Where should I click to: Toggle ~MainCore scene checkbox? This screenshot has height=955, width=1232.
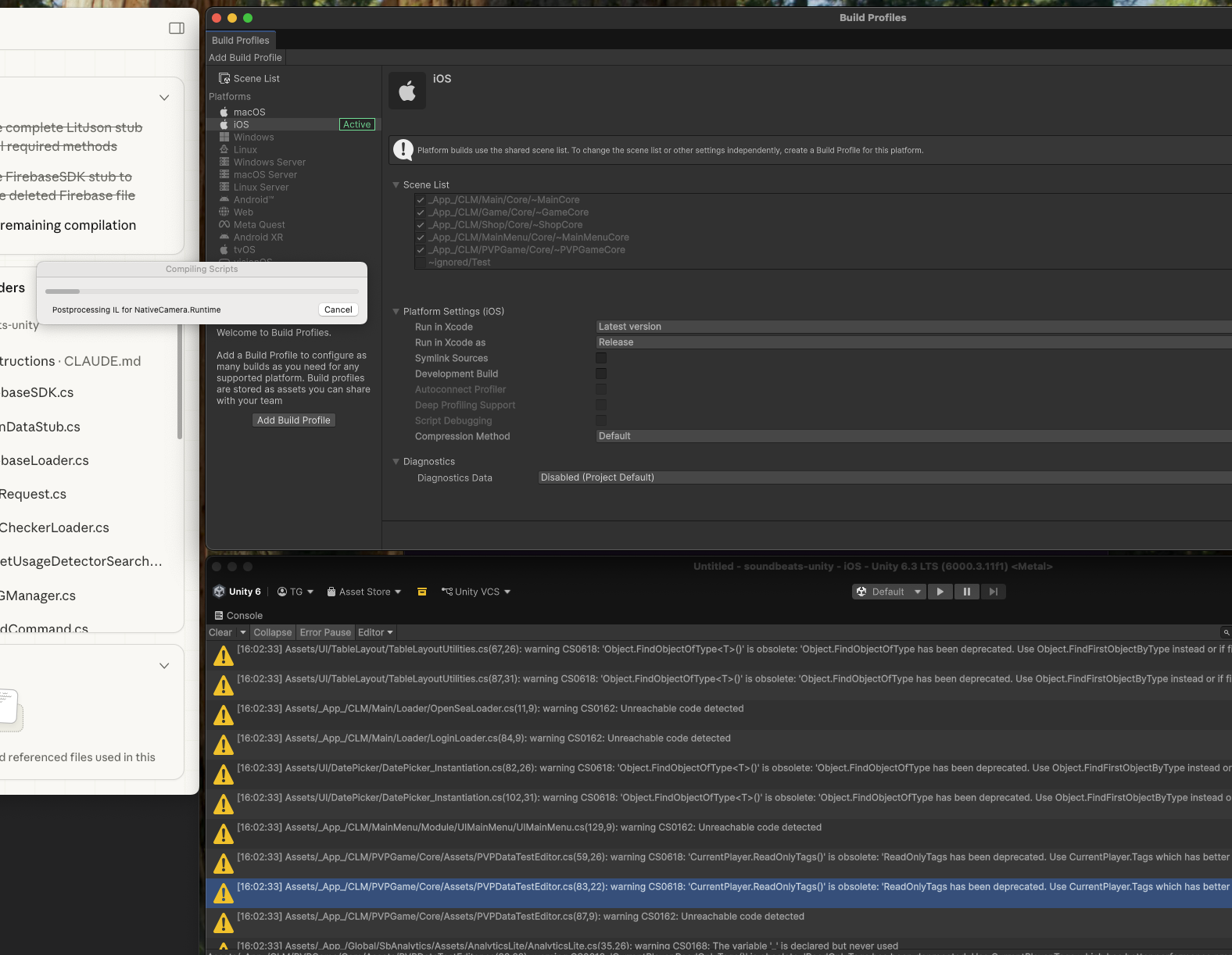(421, 200)
